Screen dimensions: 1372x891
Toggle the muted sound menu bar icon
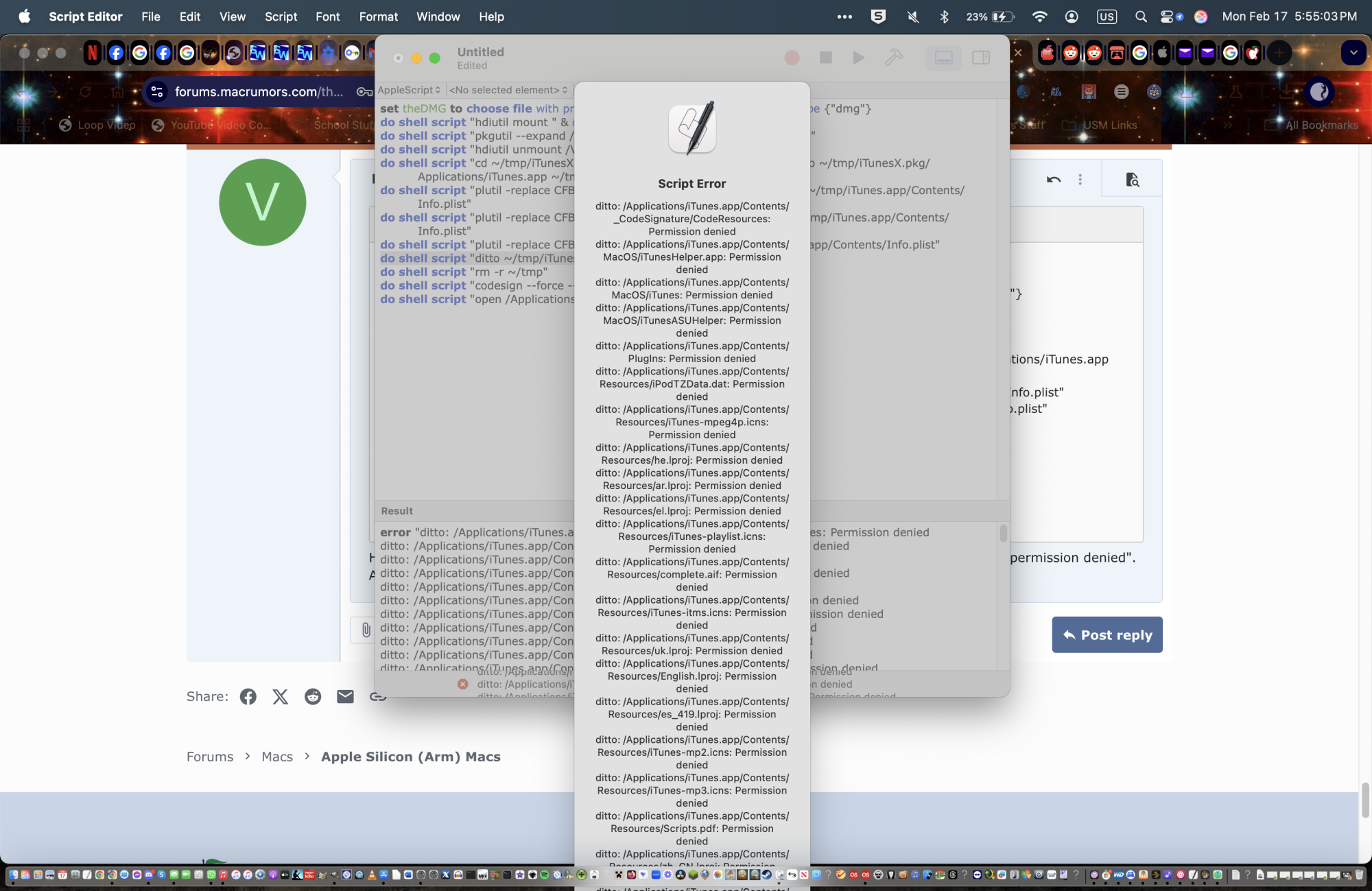[x=912, y=16]
